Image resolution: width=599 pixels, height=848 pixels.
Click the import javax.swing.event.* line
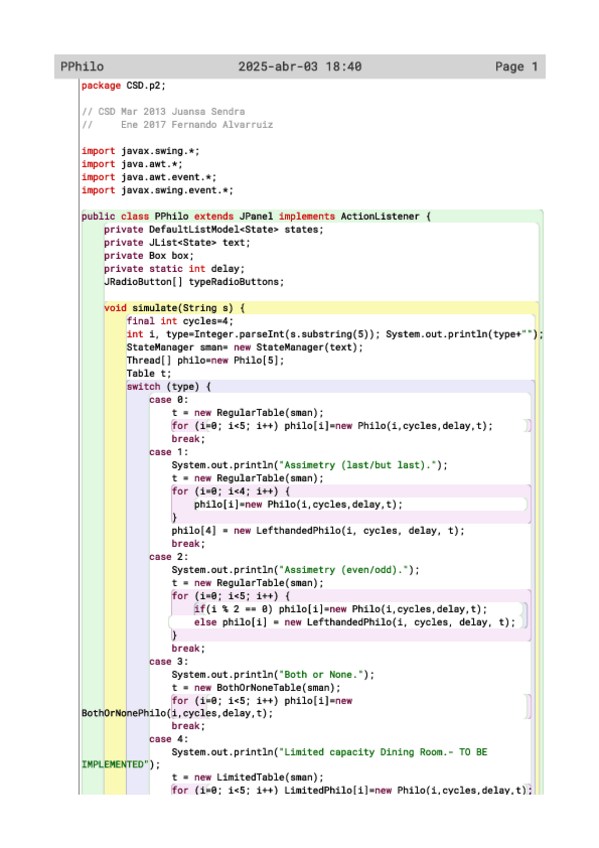pos(157,190)
